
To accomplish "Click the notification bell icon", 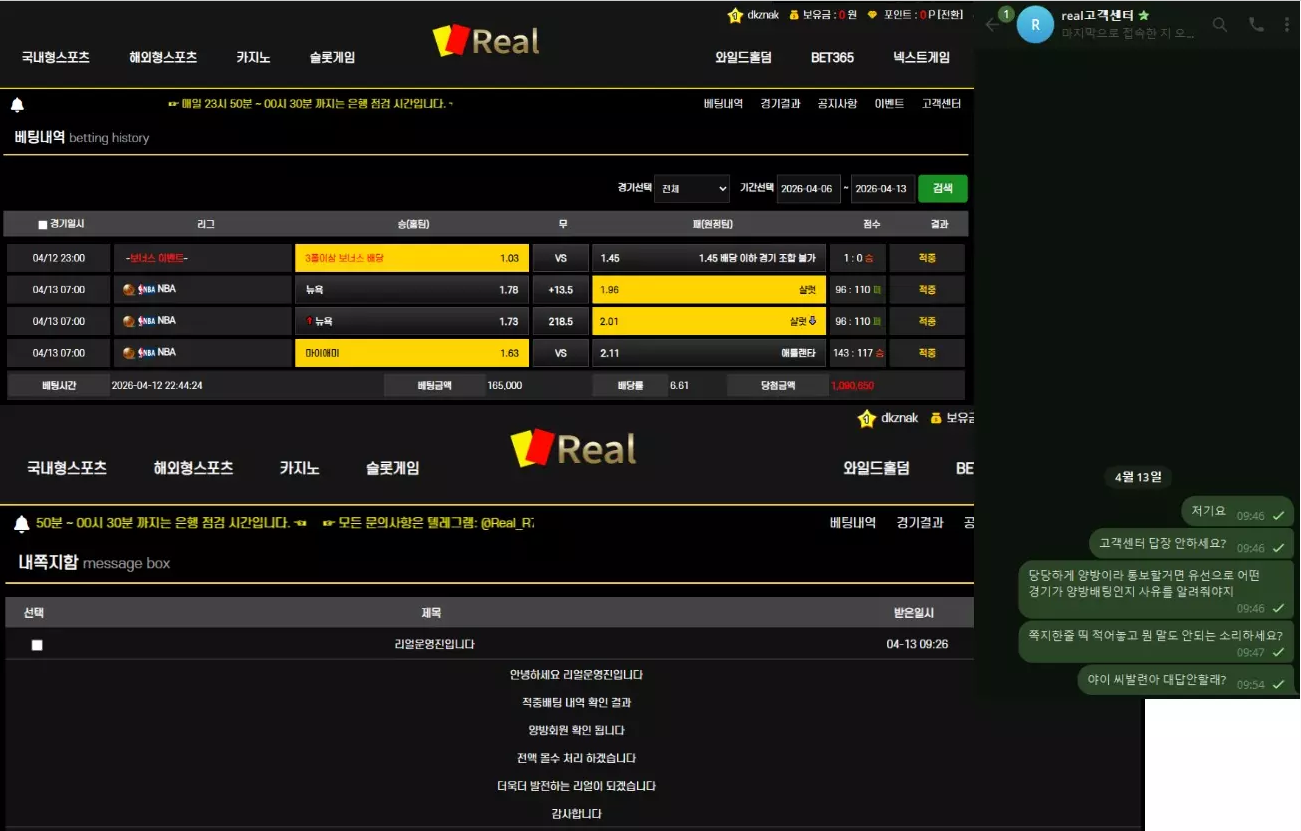I will (17, 105).
